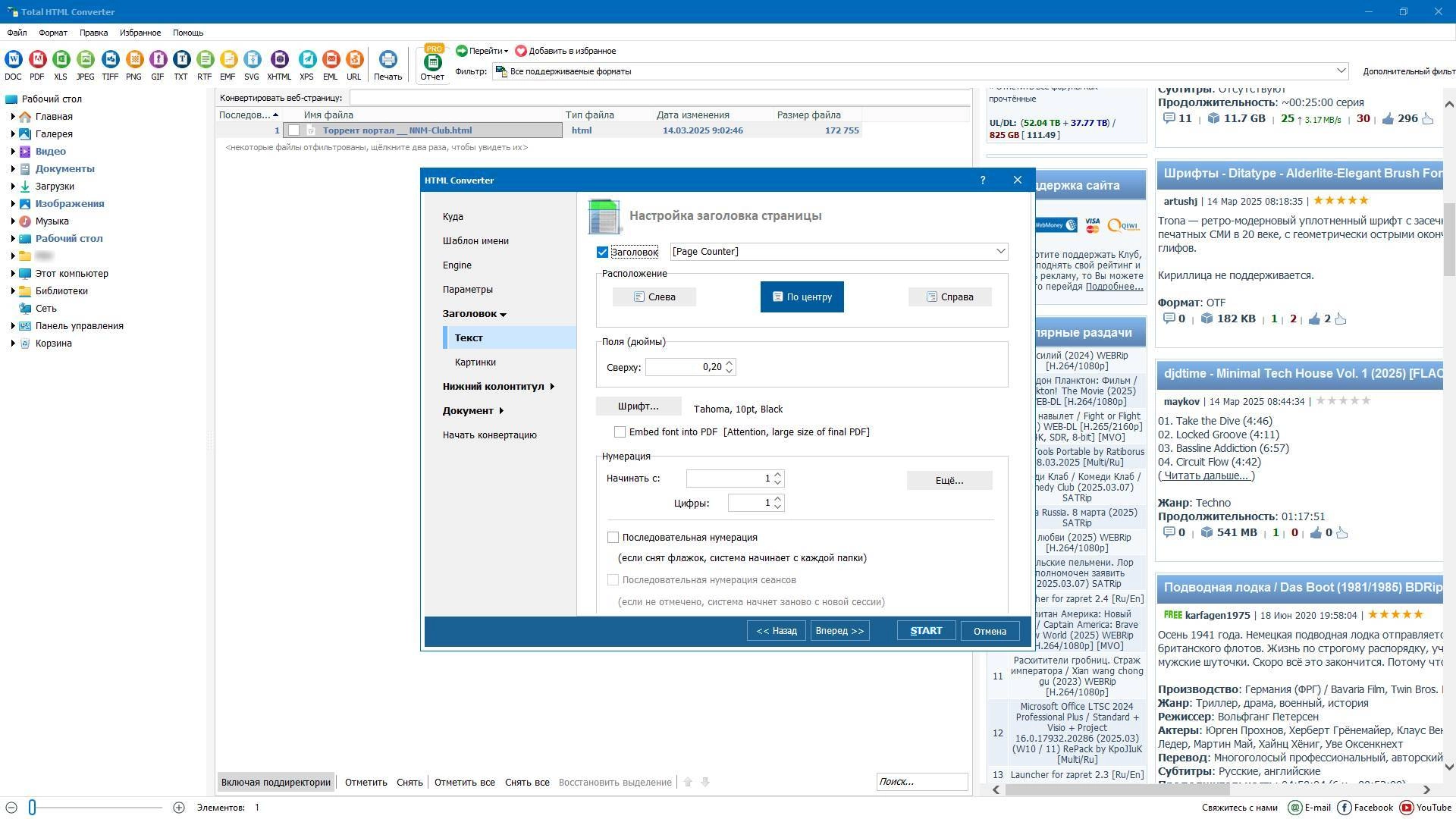Open the [Page Counter] header combo box
The height and width of the screenshot is (819, 1456).
[x=839, y=251]
